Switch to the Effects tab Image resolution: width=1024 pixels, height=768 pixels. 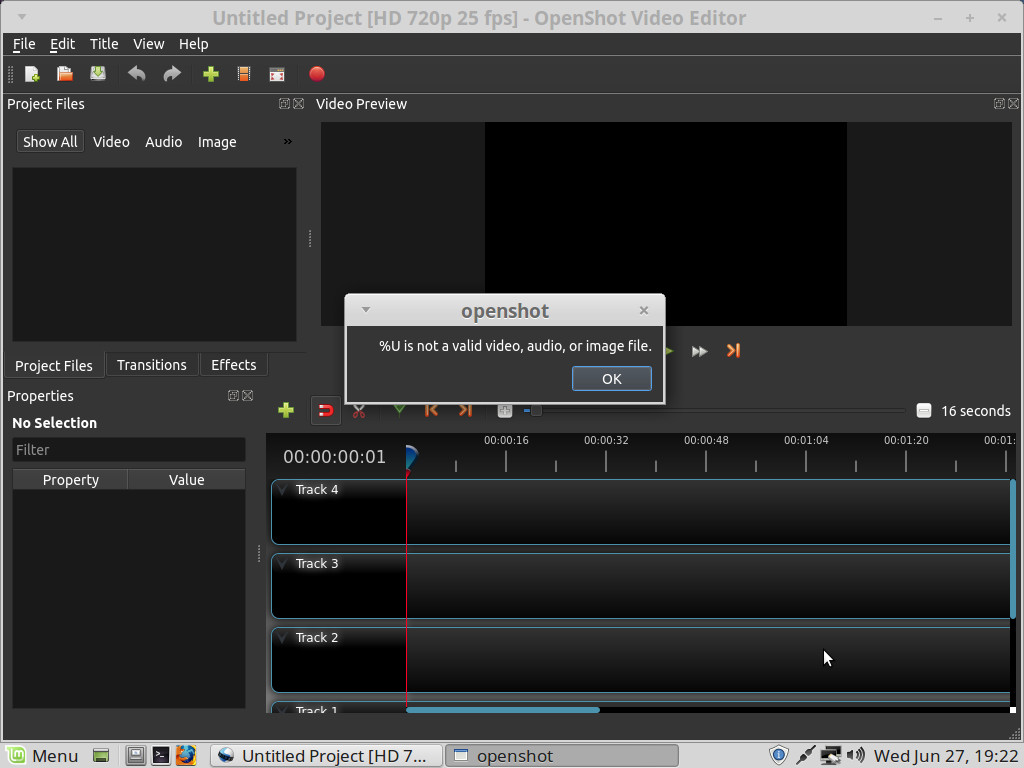click(x=233, y=365)
